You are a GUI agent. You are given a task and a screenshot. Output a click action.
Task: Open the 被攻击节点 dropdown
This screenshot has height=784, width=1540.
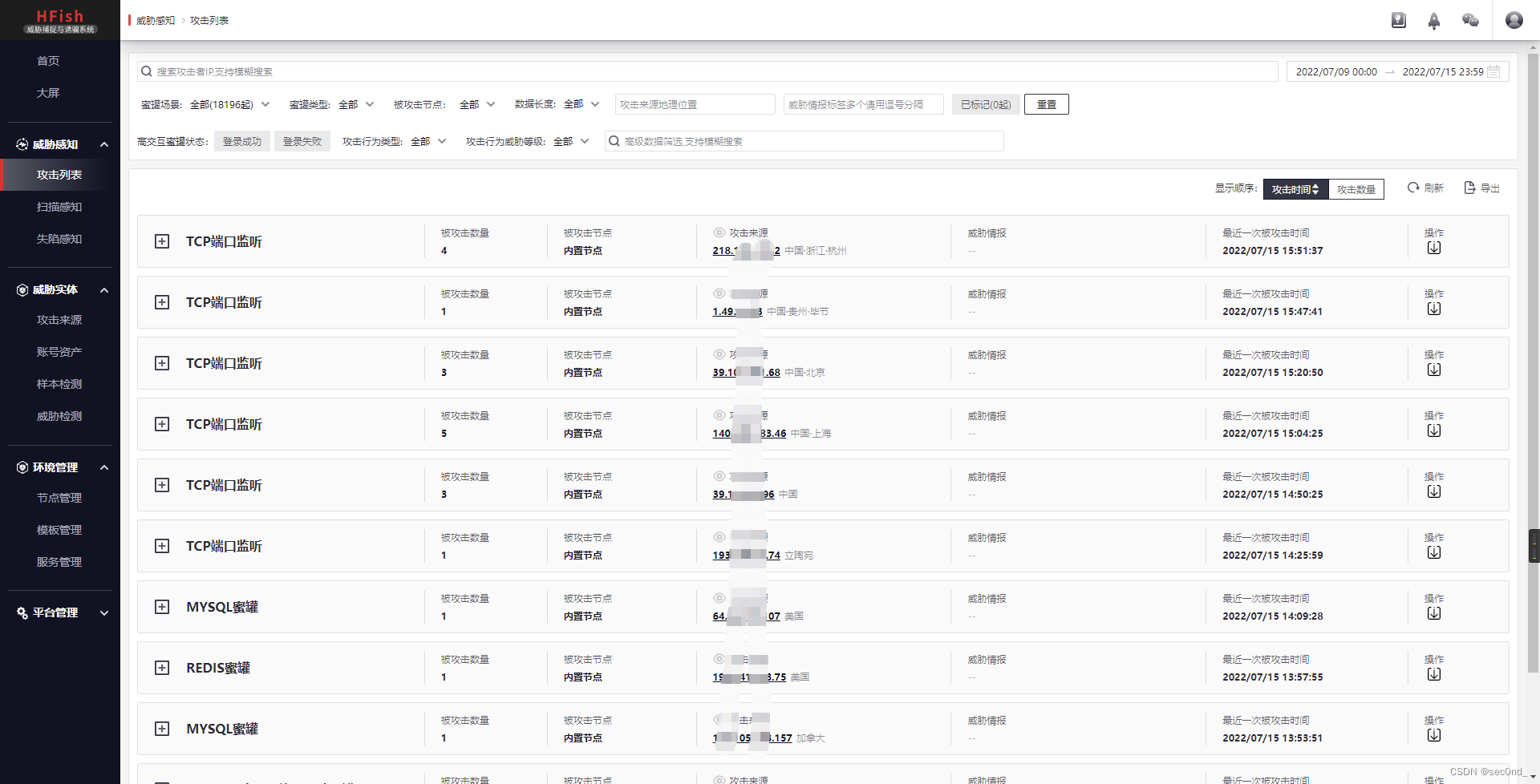[x=477, y=104]
